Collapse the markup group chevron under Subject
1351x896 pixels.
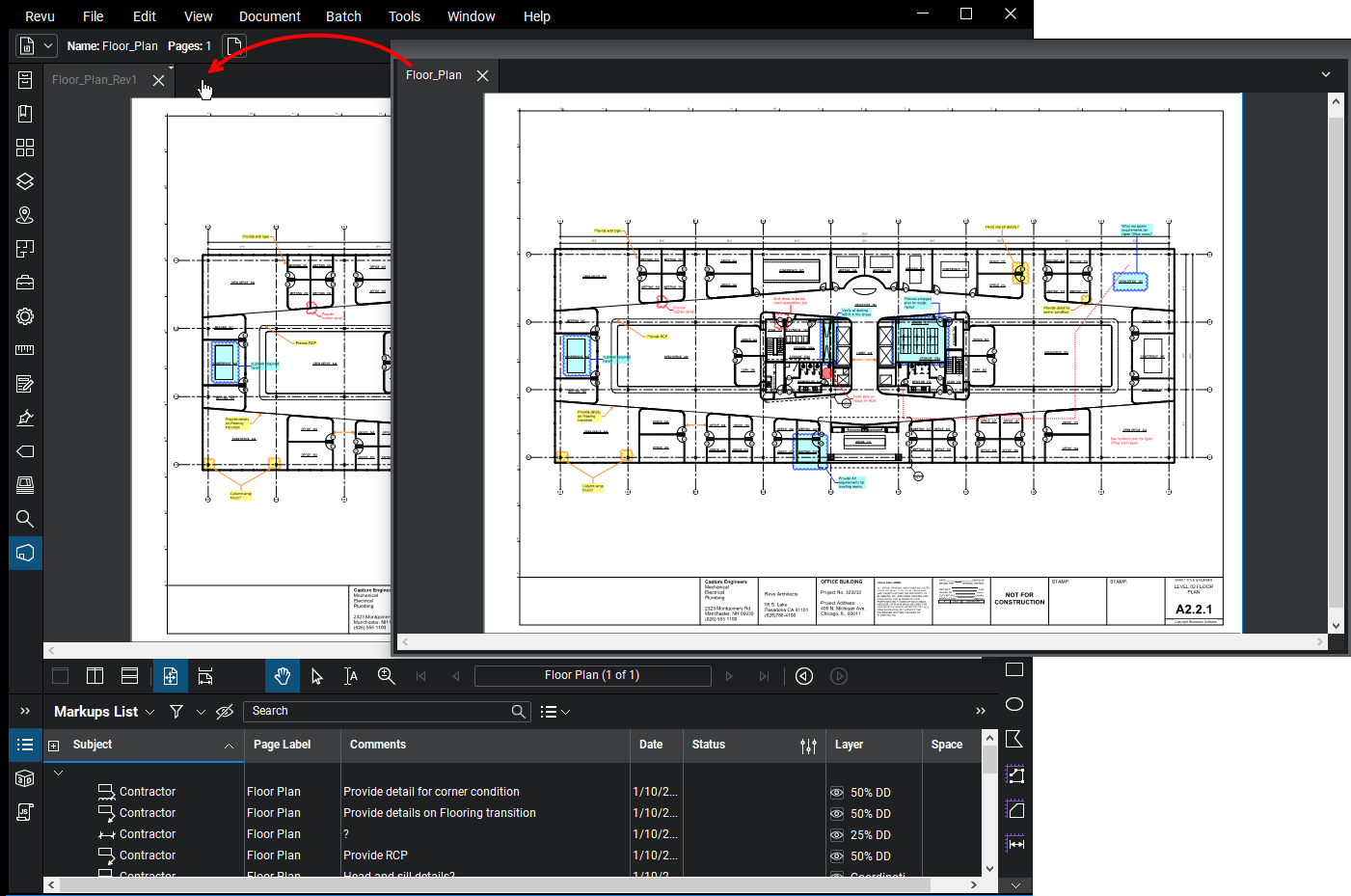point(59,773)
